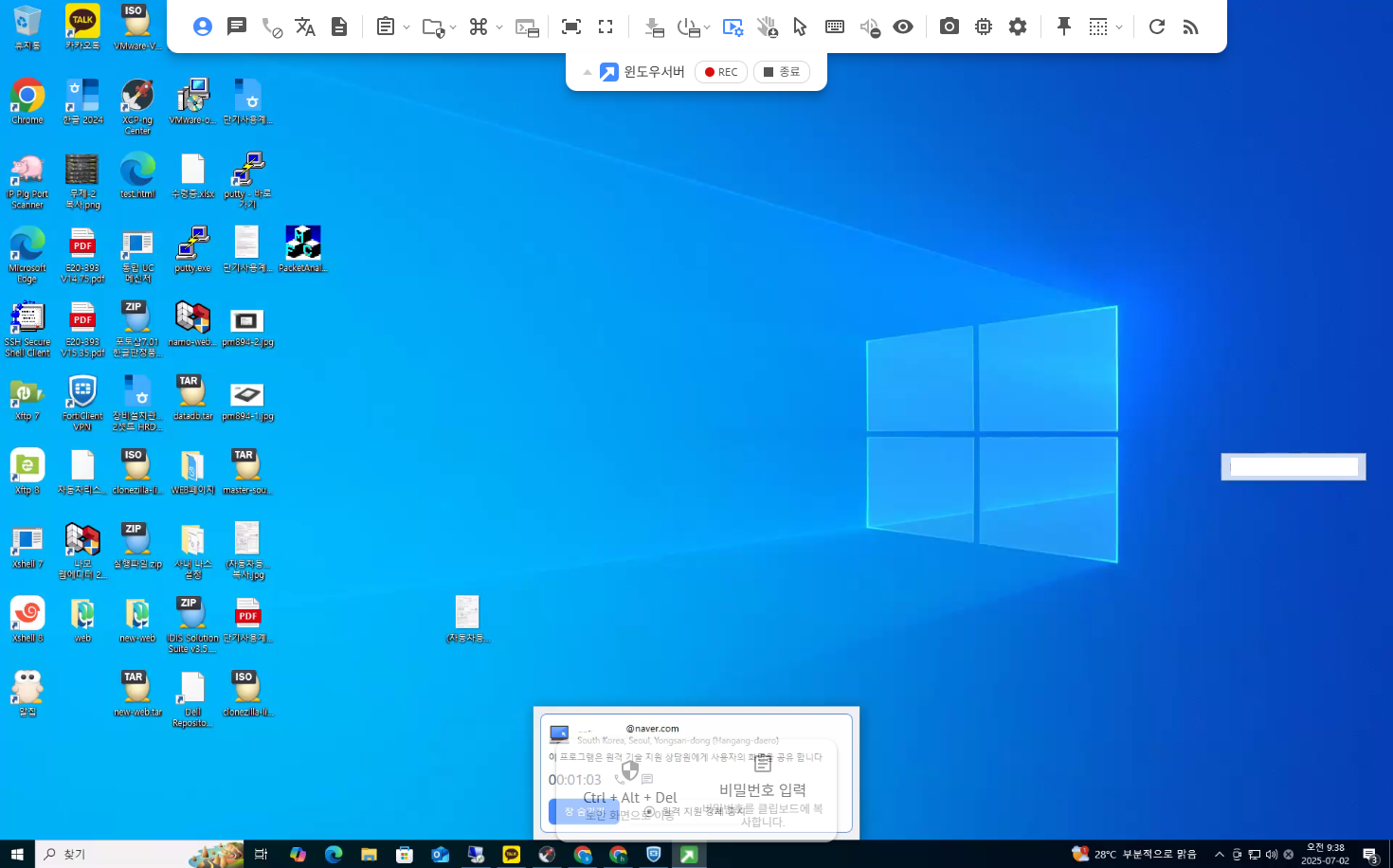
Task: Select the 카카오톡 desktop icon
Action: (x=82, y=27)
